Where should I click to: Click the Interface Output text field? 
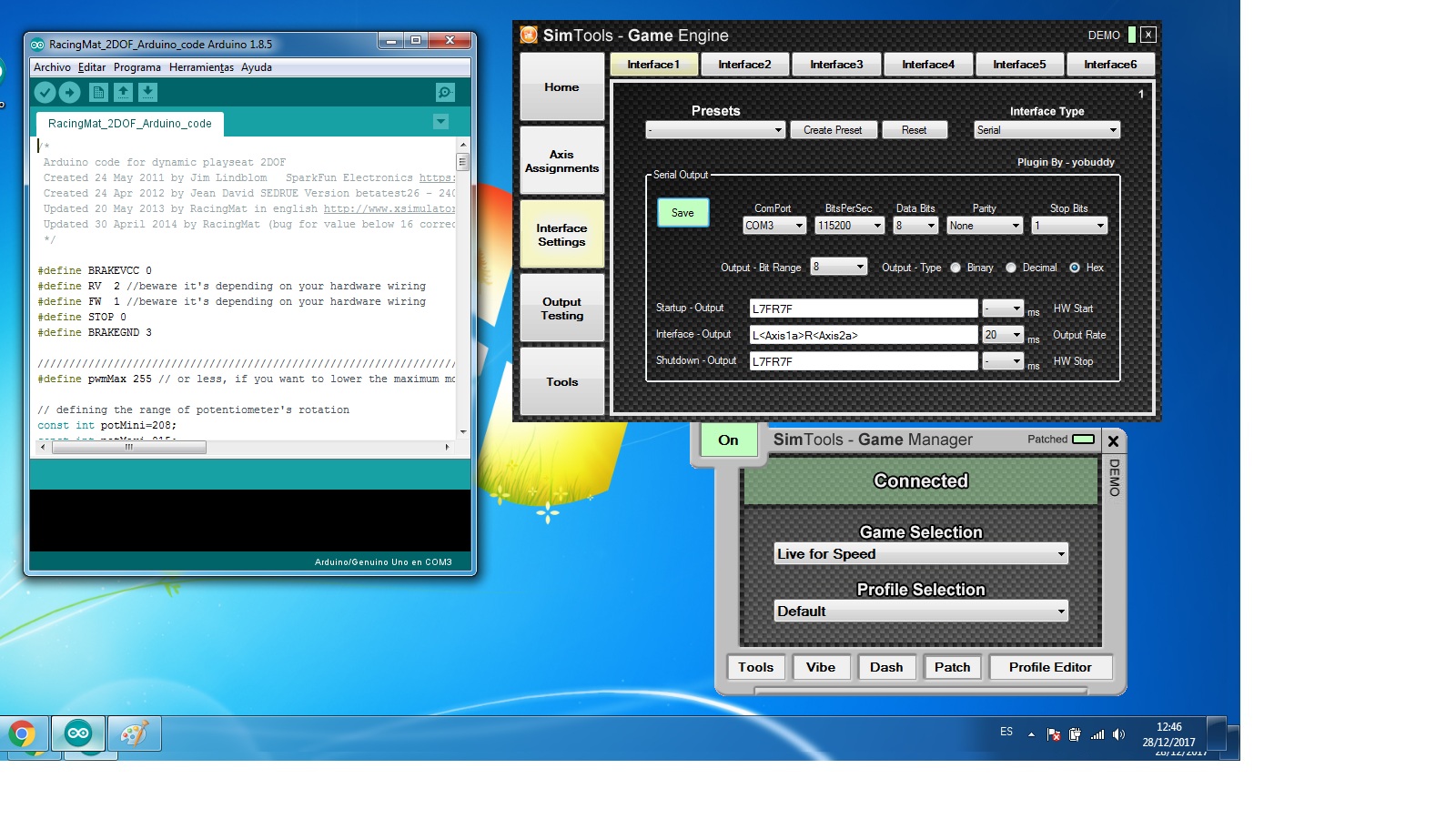pyautogui.click(x=864, y=335)
